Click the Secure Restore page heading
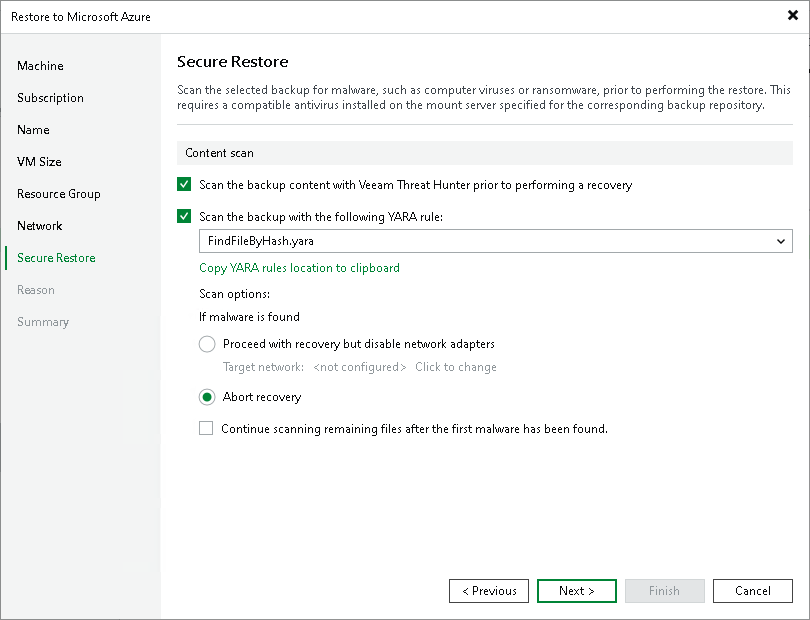810x620 pixels. (232, 61)
